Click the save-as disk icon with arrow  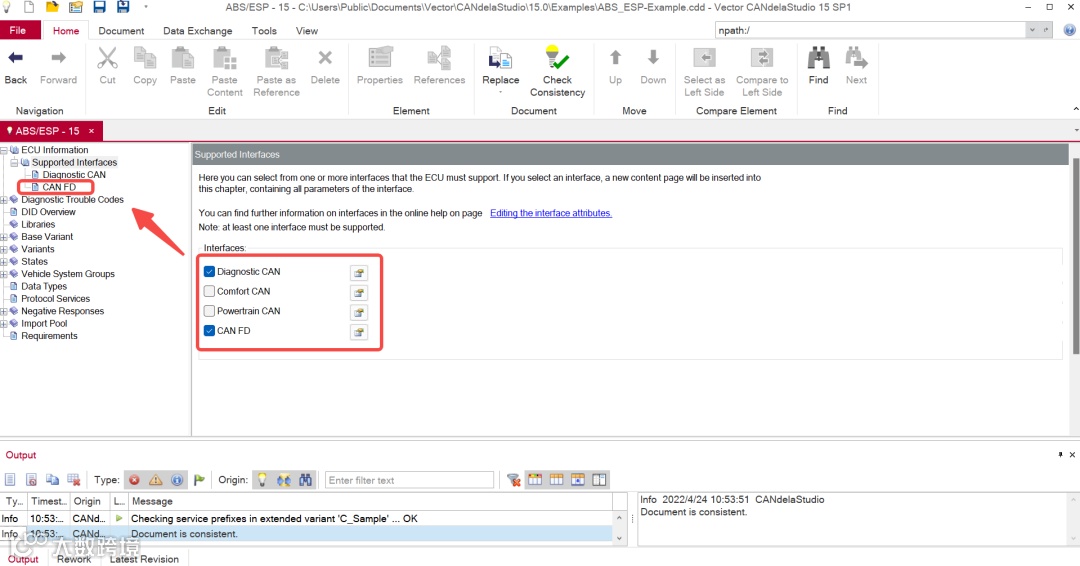pyautogui.click(x=123, y=8)
